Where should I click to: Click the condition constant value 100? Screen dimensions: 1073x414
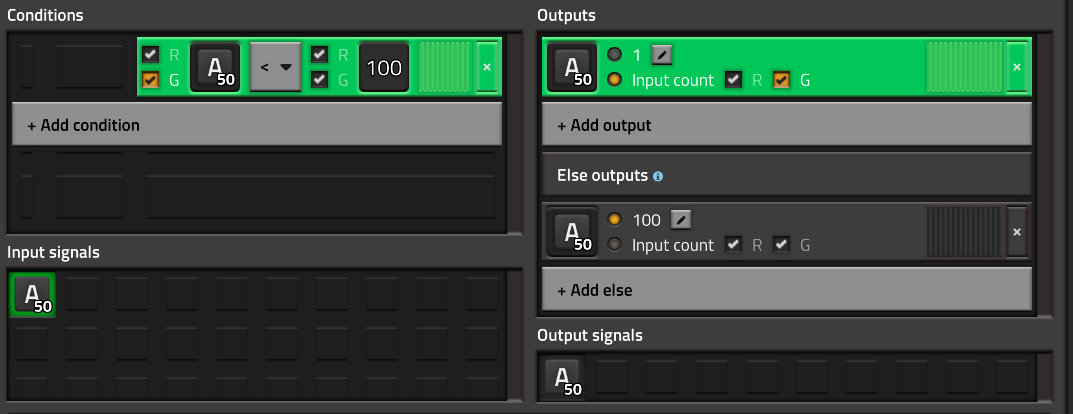pyautogui.click(x=384, y=67)
